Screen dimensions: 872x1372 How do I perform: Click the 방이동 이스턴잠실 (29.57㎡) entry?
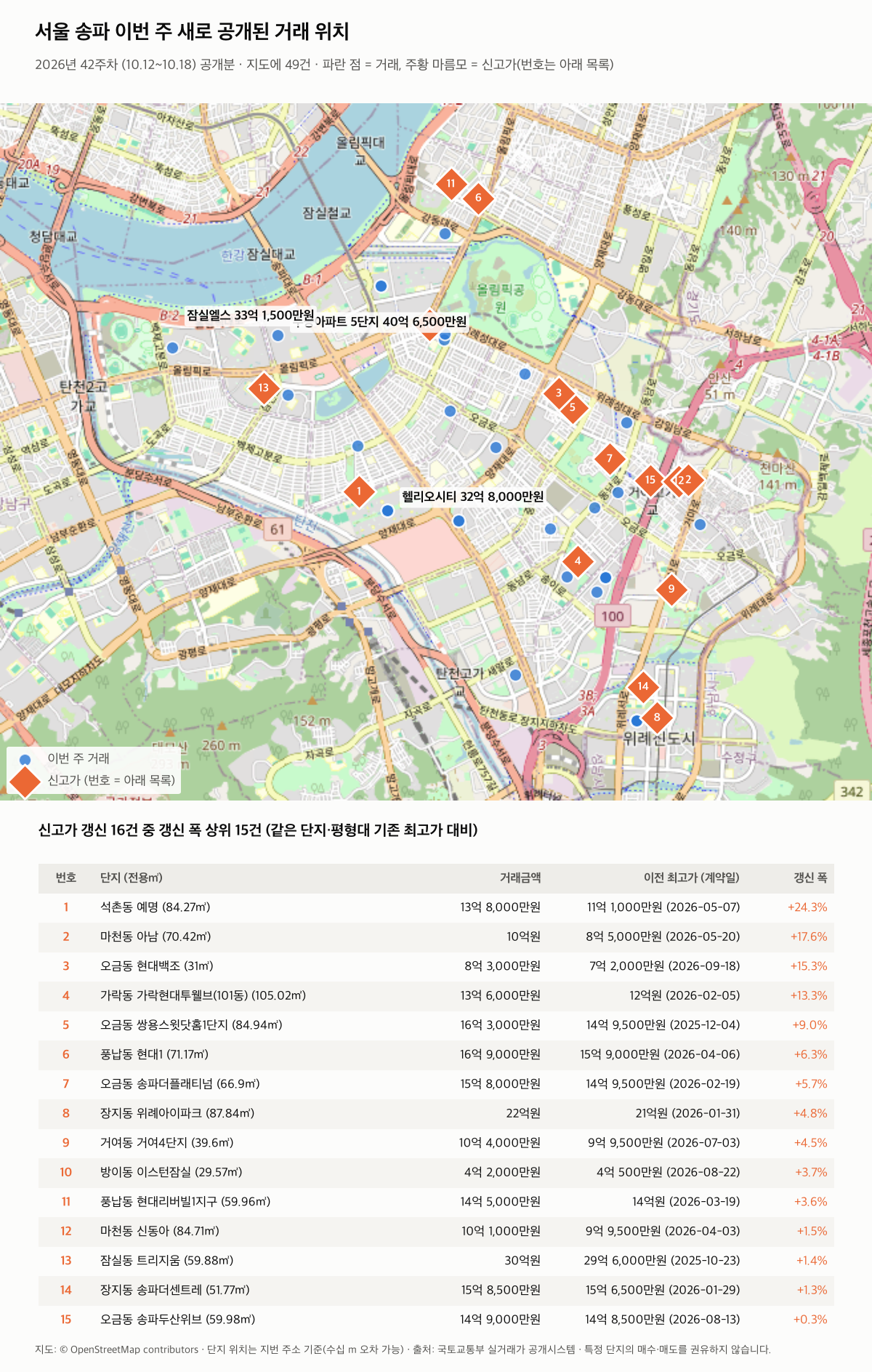click(x=171, y=1172)
